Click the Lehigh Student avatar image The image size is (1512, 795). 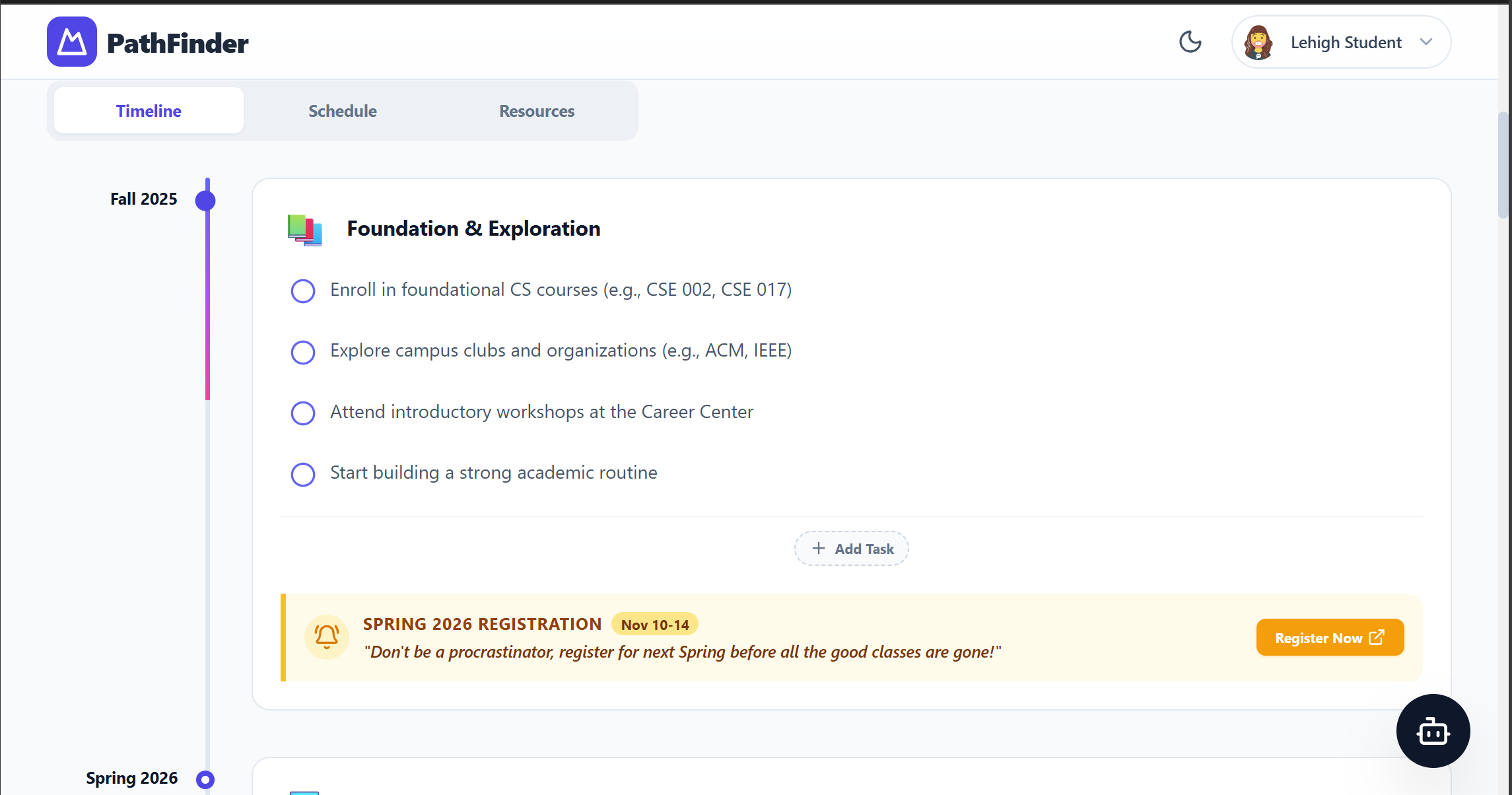point(1258,43)
